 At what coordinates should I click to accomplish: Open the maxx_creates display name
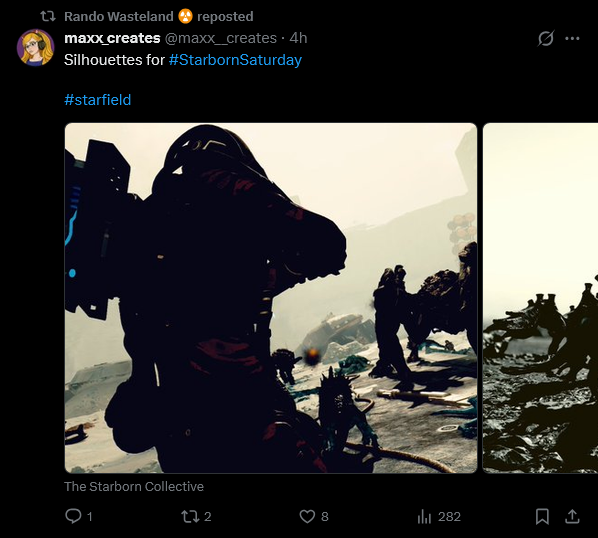tap(112, 38)
